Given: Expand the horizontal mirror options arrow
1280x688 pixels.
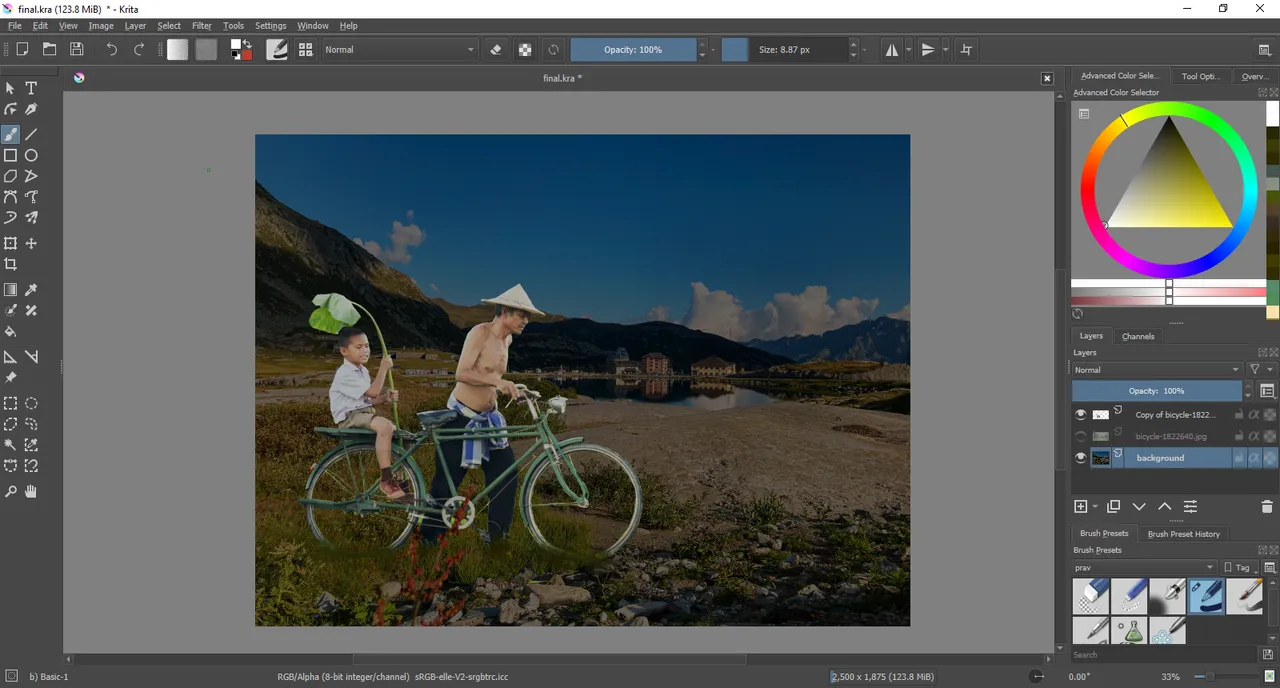Looking at the screenshot, I should click(x=908, y=49).
